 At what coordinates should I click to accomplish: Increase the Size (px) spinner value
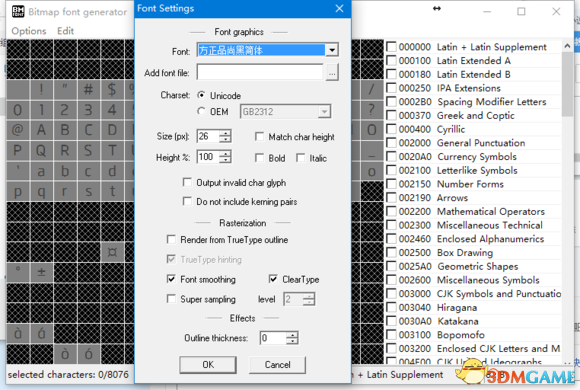pos(225,133)
